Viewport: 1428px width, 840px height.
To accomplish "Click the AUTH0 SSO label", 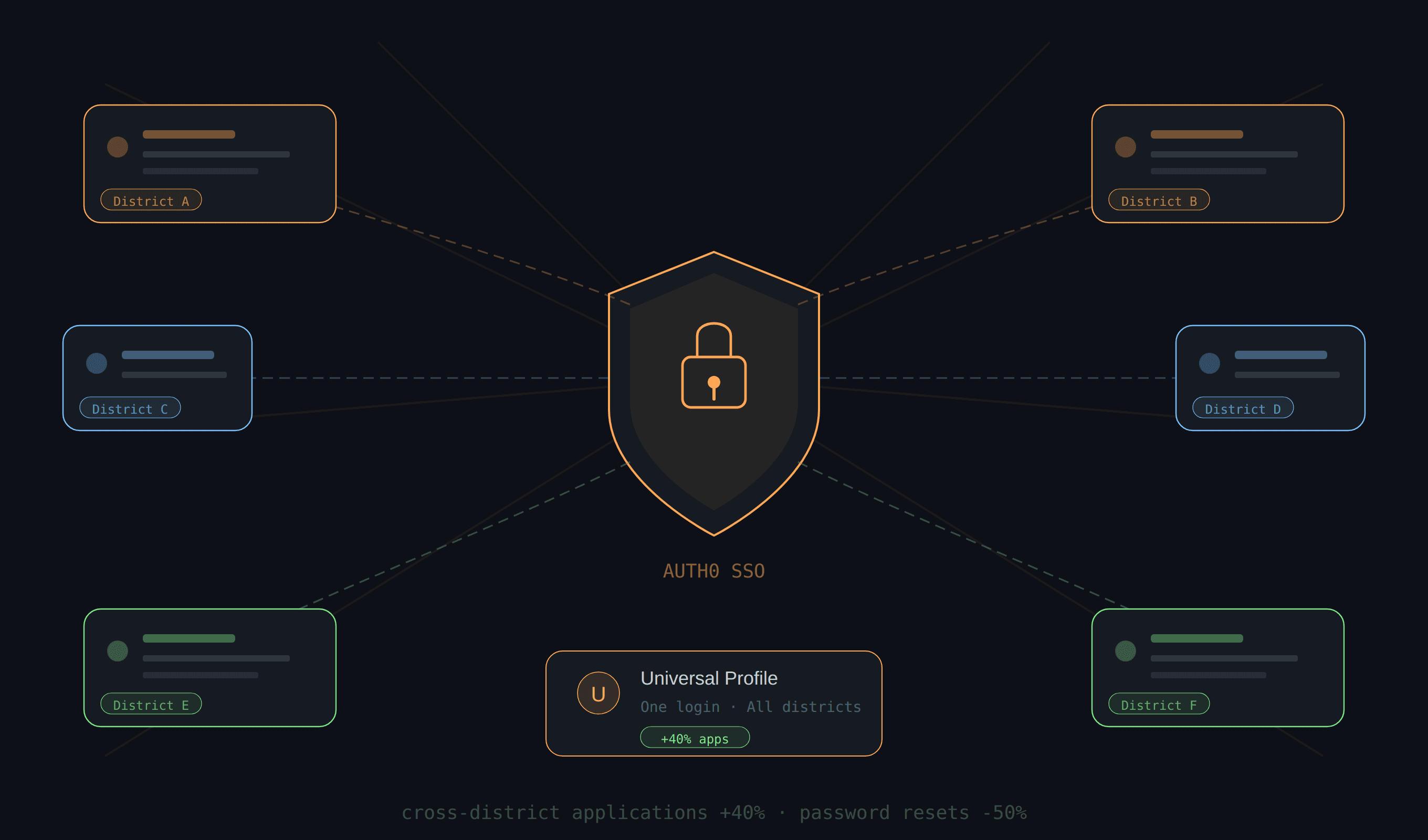I will (x=714, y=571).
